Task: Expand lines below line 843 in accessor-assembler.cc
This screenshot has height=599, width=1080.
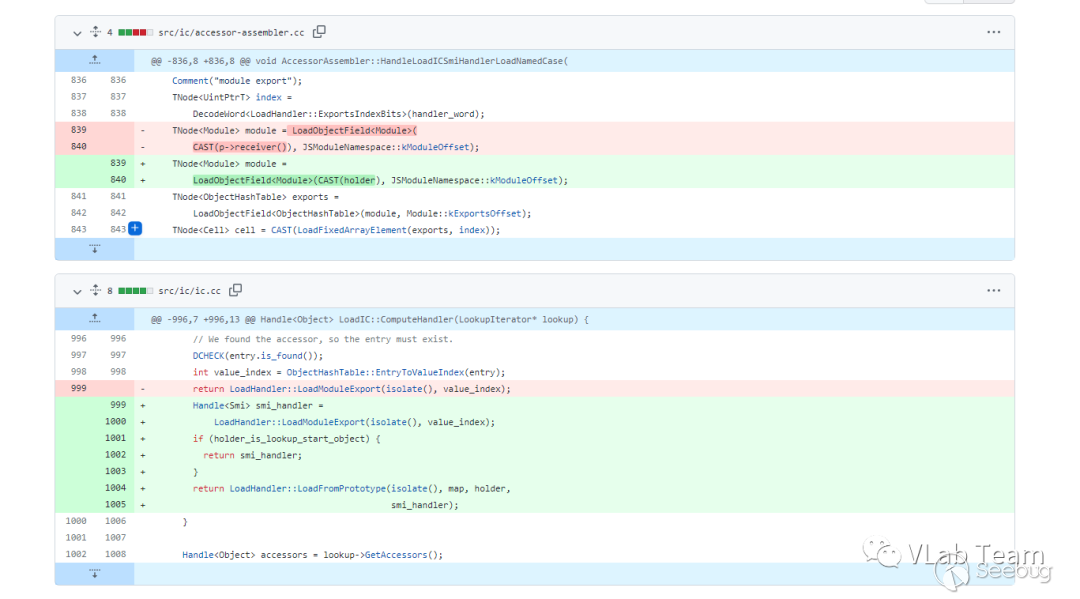Action: tap(94, 248)
